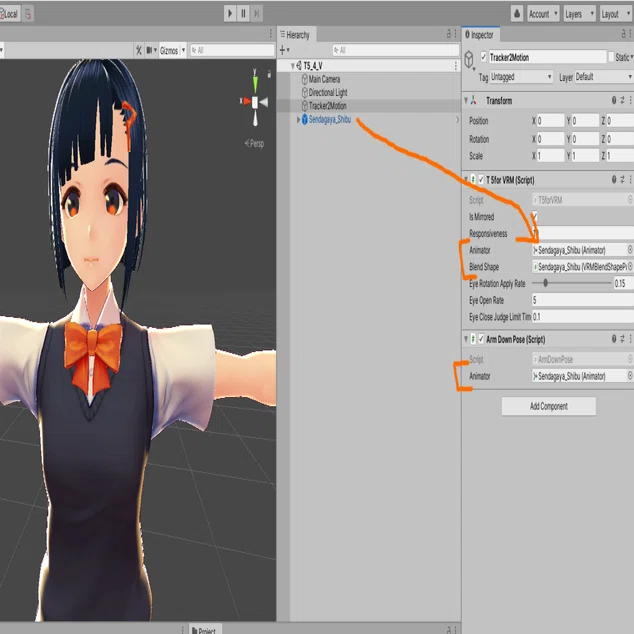
Task: Open the Tag Untagged dropdown
Action: click(x=521, y=76)
